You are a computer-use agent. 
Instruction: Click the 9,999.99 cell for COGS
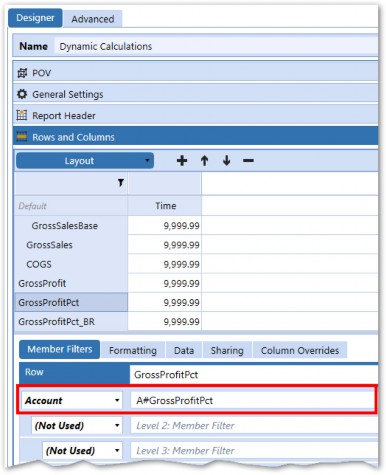pos(165,264)
